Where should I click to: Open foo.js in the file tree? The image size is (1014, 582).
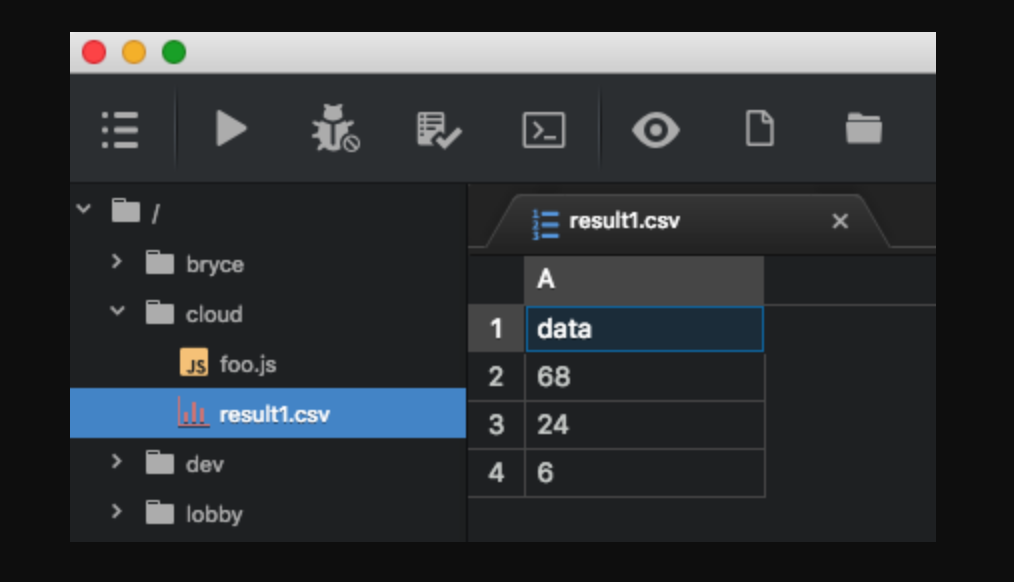pyautogui.click(x=247, y=364)
